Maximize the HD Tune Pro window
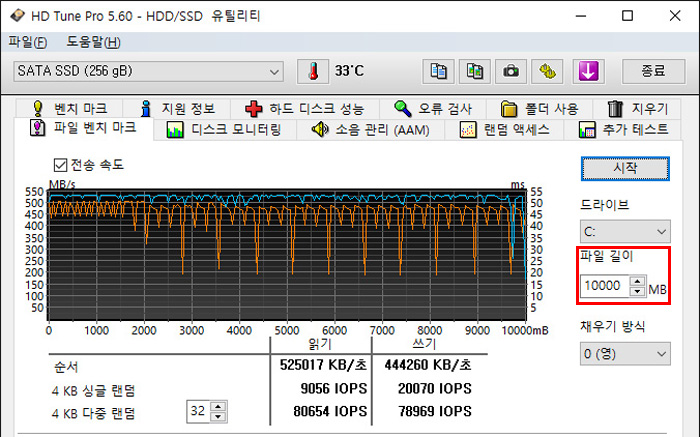Screen dimensions: 700x437 tap(627, 16)
